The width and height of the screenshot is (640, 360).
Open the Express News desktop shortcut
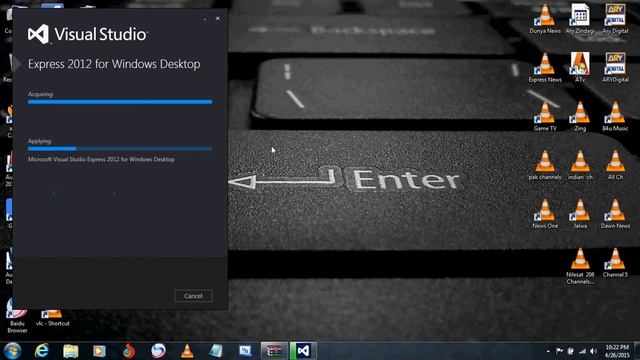tap(545, 68)
